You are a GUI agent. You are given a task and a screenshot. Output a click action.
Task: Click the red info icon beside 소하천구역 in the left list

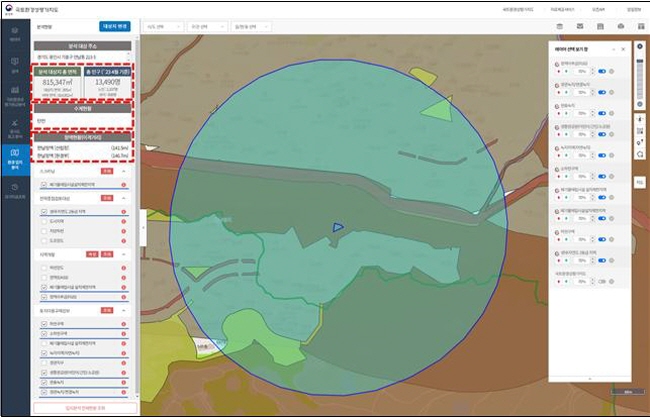pyautogui.click(x=124, y=334)
